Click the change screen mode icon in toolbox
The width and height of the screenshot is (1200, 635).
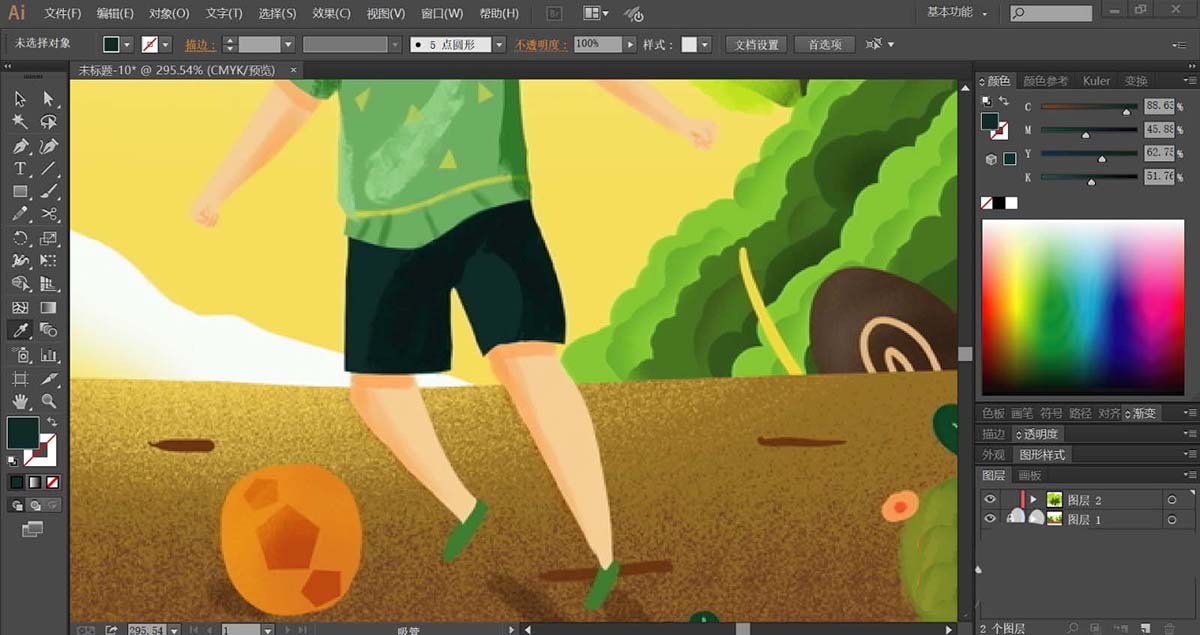[x=34, y=528]
